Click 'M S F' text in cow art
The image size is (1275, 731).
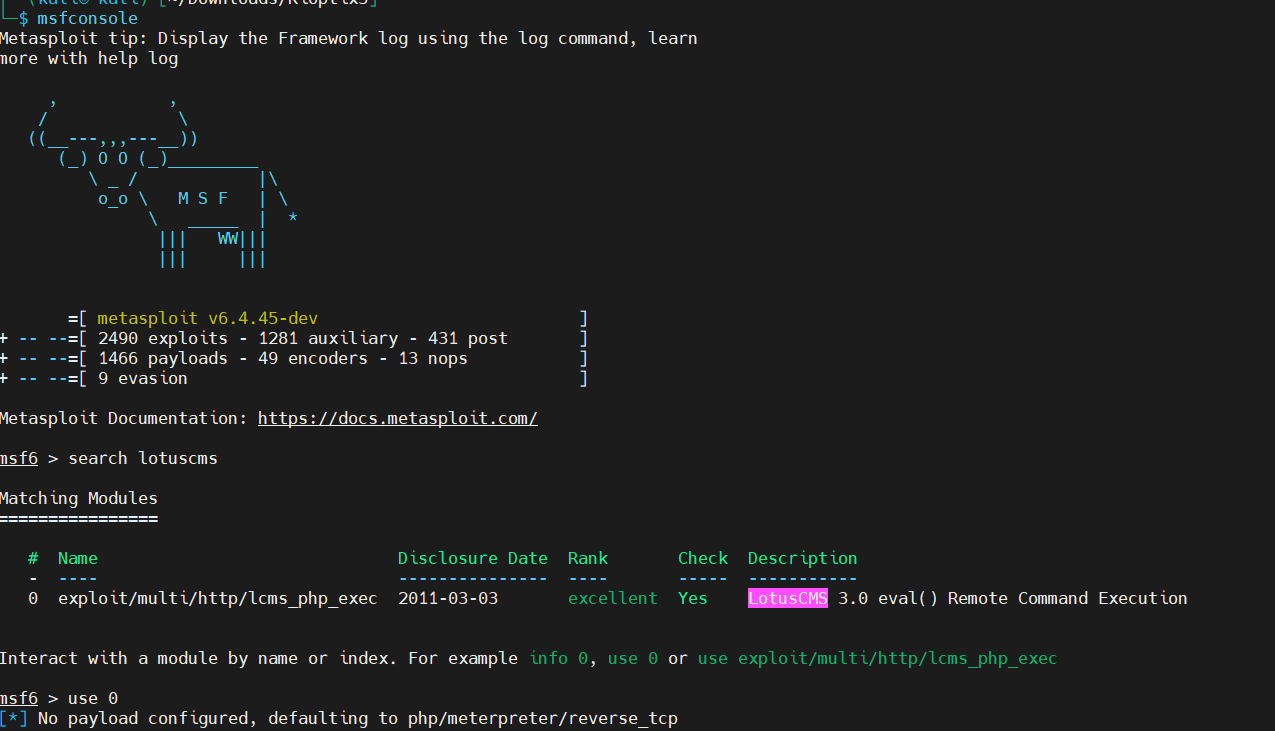click(x=203, y=198)
